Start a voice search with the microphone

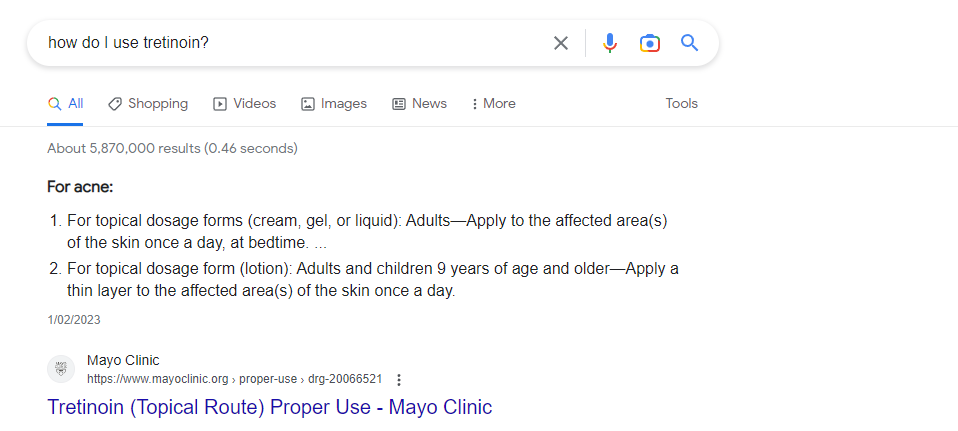click(x=610, y=43)
